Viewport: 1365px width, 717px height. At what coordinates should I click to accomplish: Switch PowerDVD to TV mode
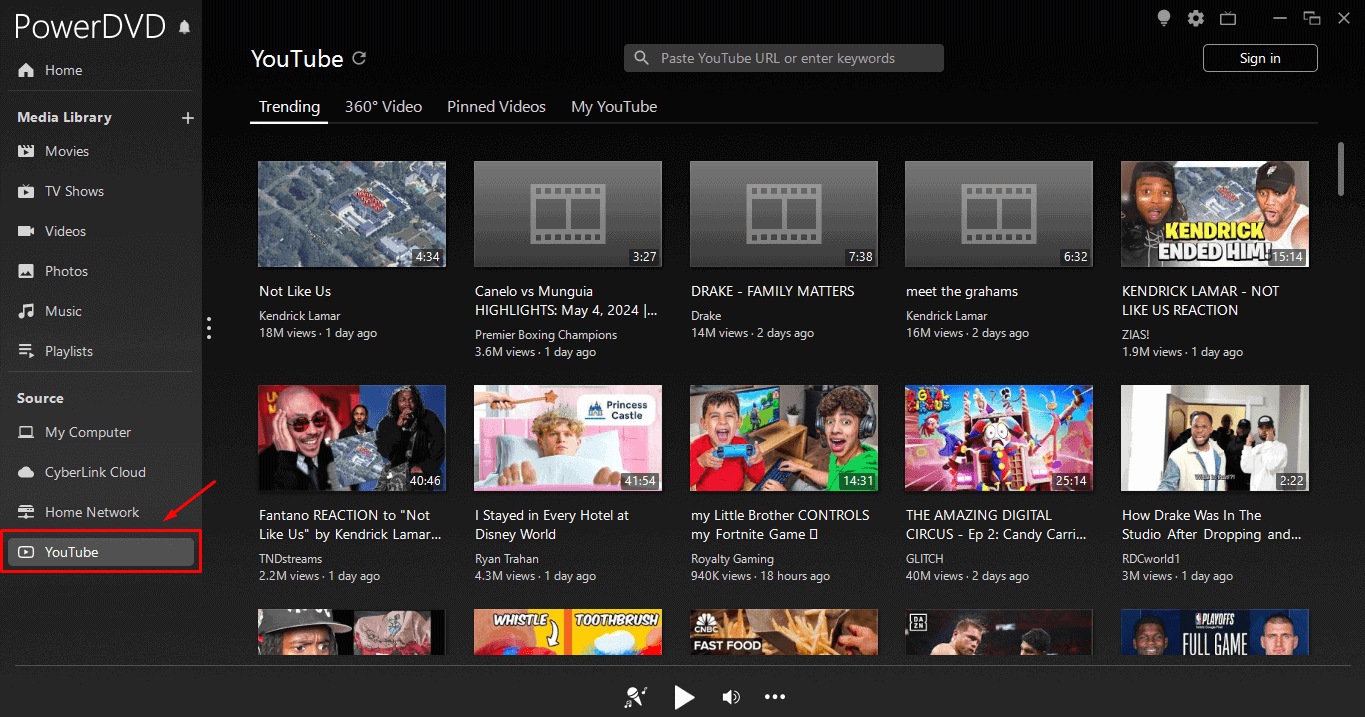(x=1227, y=18)
